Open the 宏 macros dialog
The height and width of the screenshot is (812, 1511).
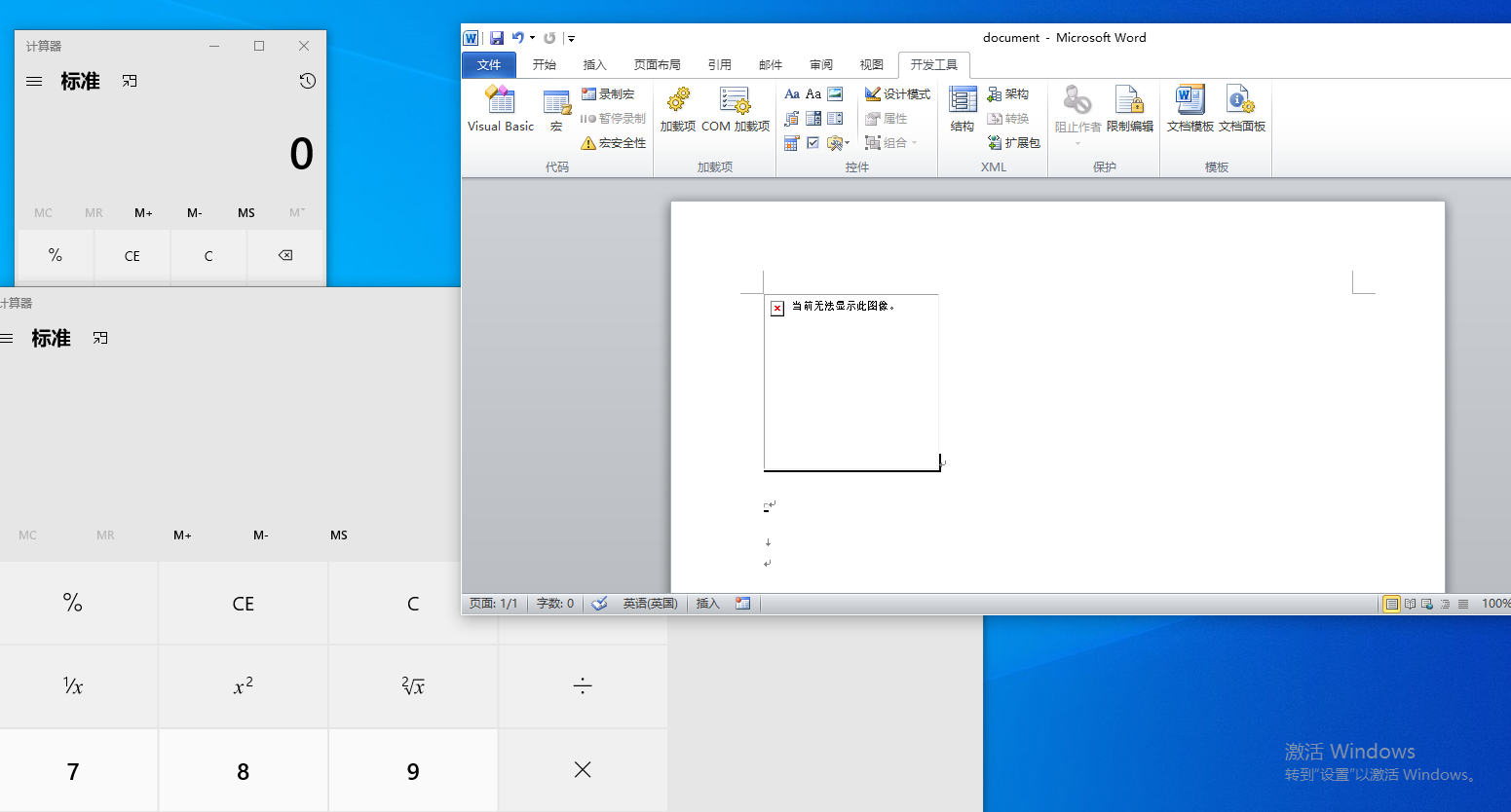(556, 109)
